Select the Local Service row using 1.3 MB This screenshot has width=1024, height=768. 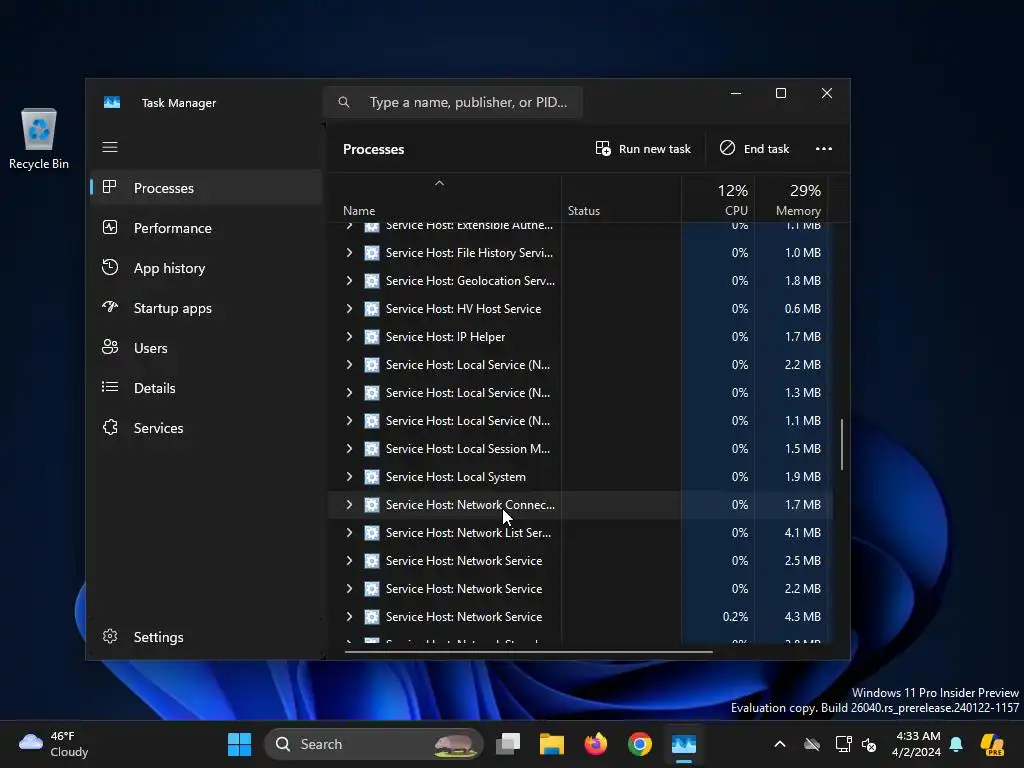click(580, 392)
